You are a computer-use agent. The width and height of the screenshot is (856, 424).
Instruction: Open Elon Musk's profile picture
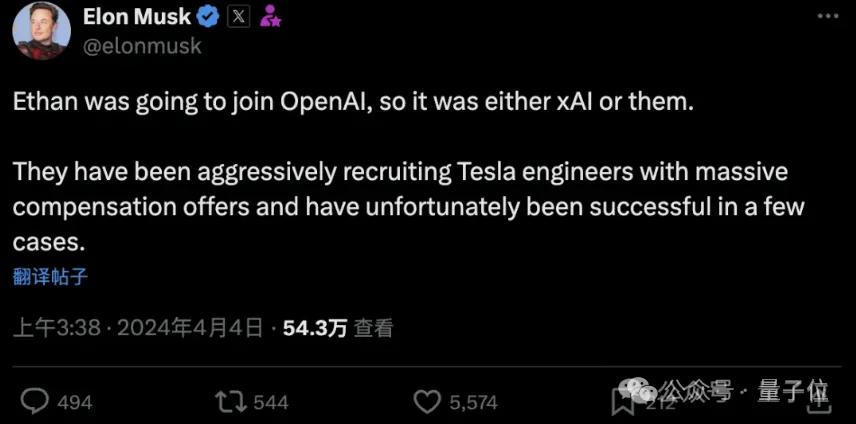click(x=41, y=30)
